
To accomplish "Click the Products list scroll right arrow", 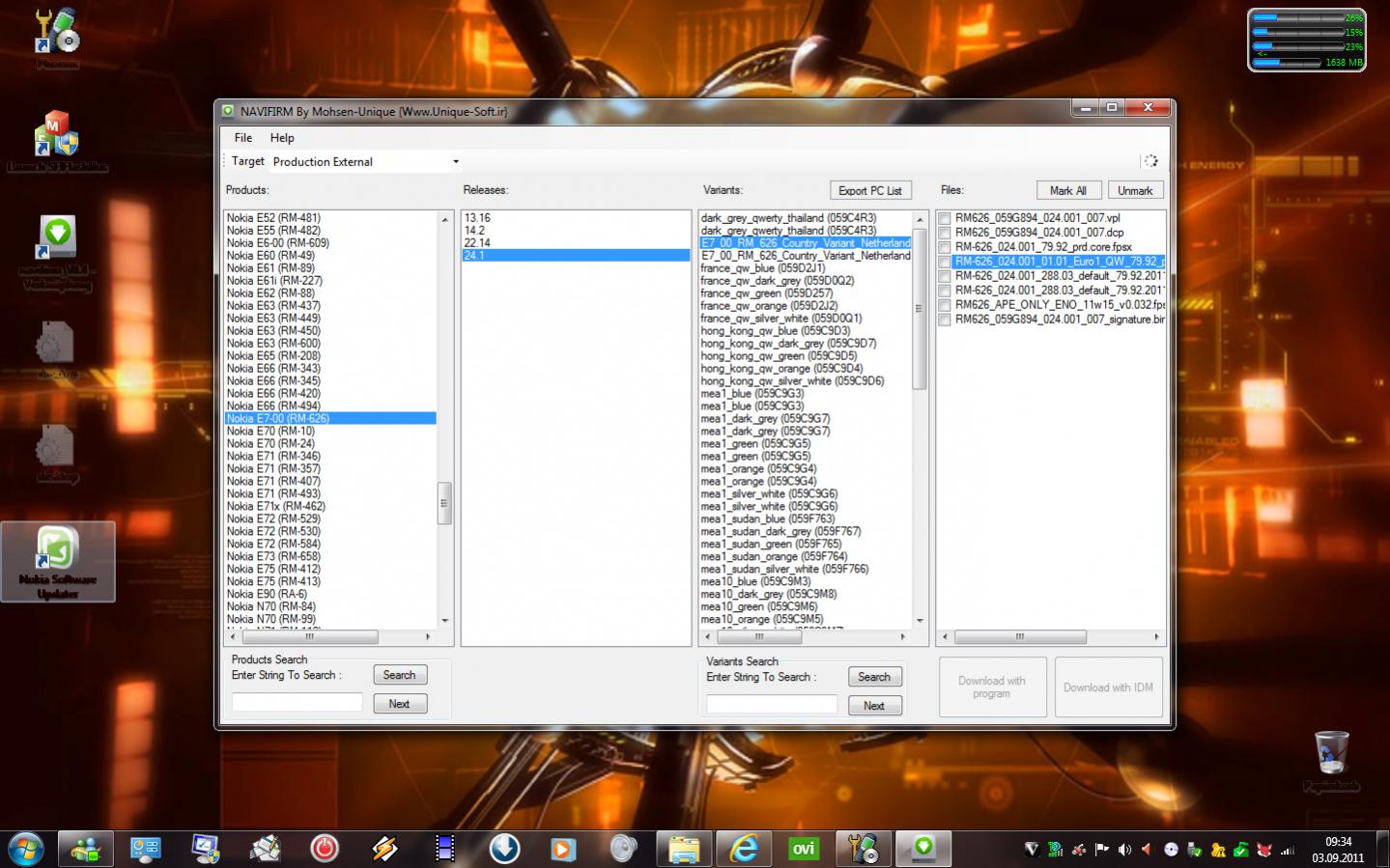I will tap(428, 637).
